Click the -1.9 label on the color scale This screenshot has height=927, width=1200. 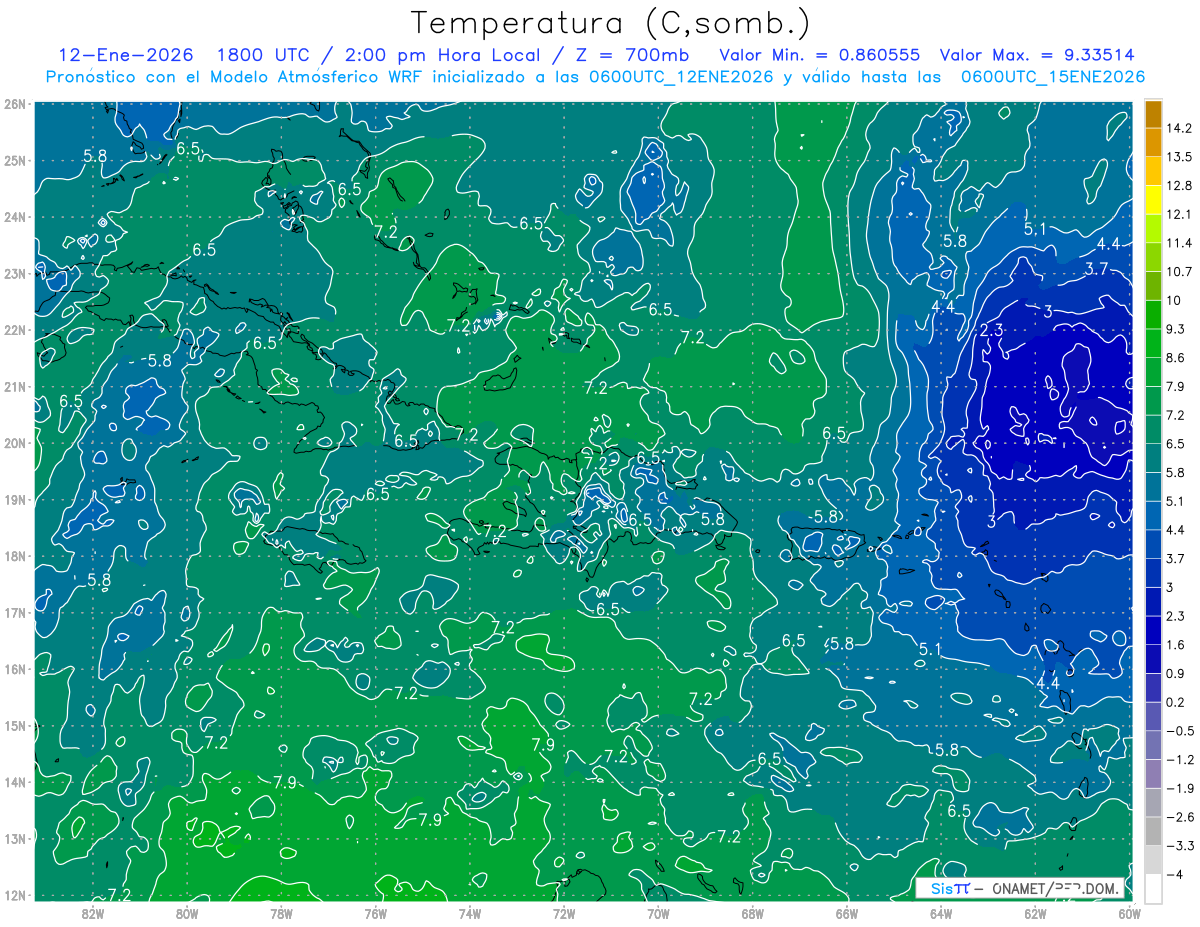tap(1181, 788)
